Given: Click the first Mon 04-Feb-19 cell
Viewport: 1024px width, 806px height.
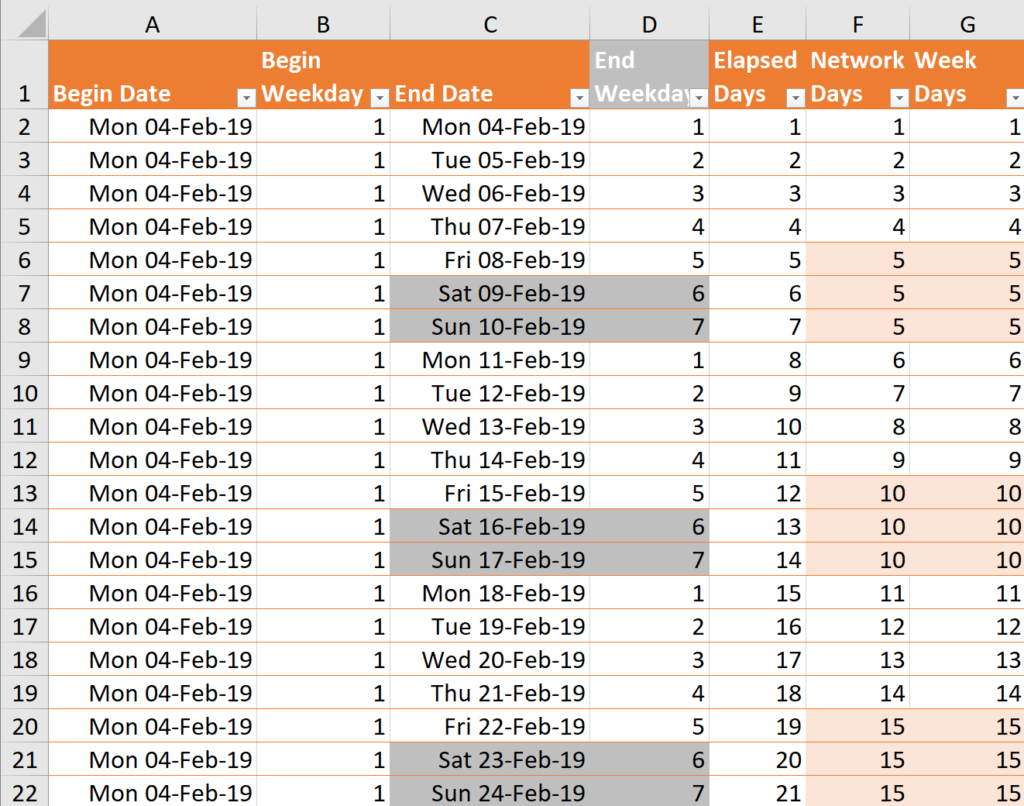Looking at the screenshot, I should (152, 126).
